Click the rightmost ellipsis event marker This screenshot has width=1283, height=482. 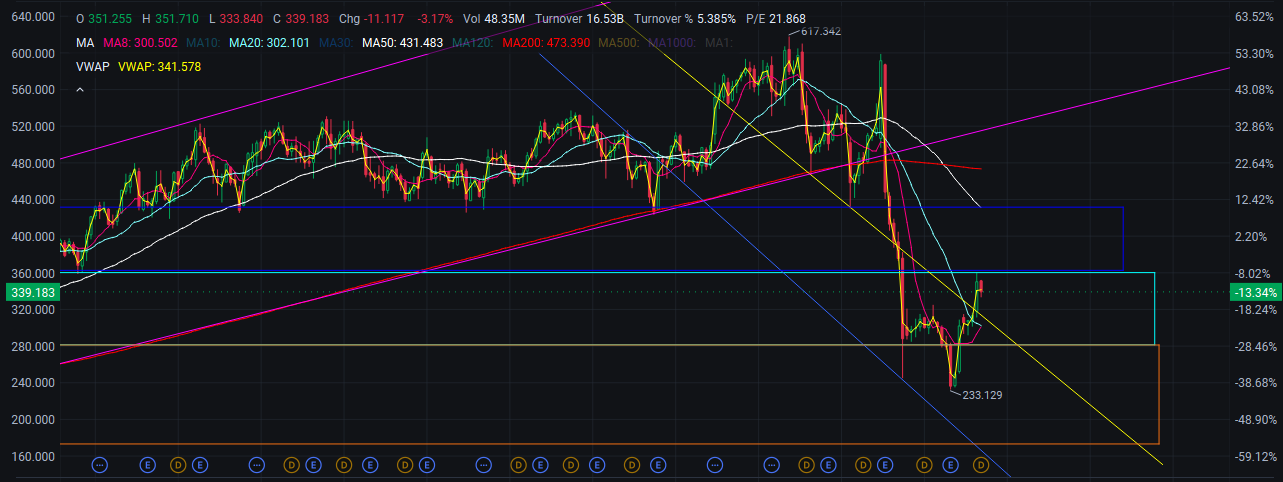(x=771, y=465)
